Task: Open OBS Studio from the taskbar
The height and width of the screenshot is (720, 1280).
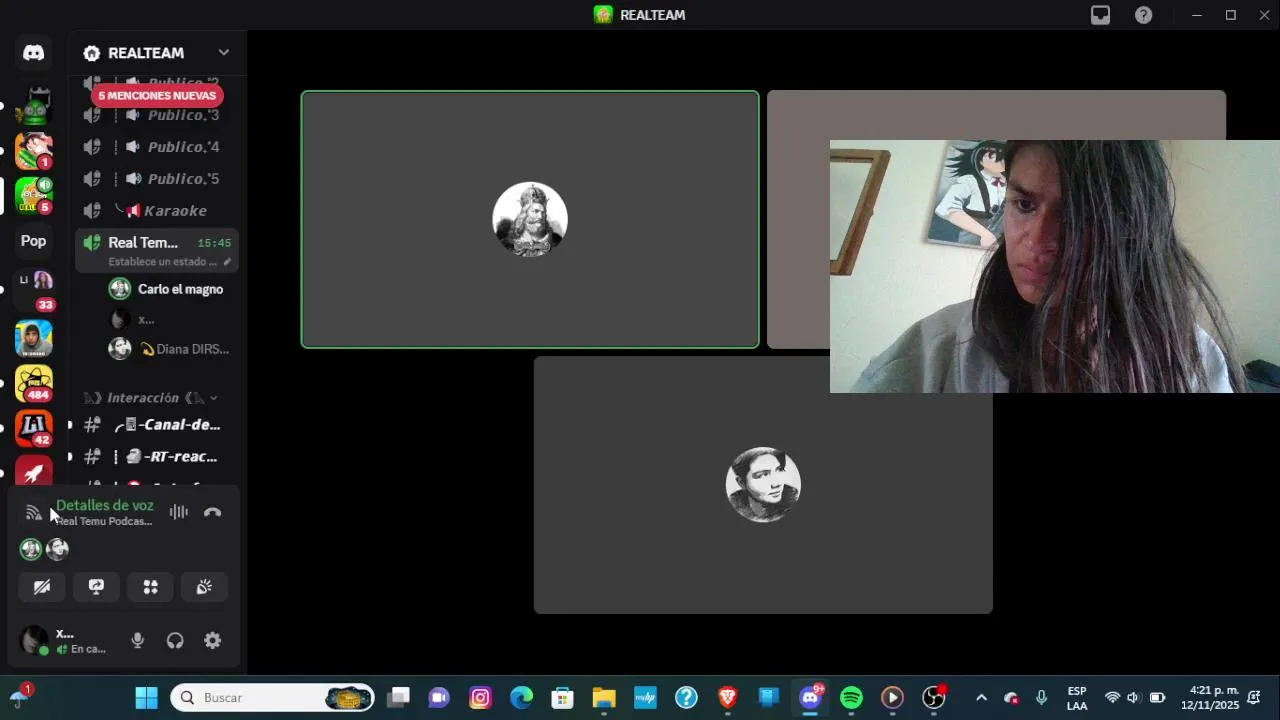Action: click(934, 698)
